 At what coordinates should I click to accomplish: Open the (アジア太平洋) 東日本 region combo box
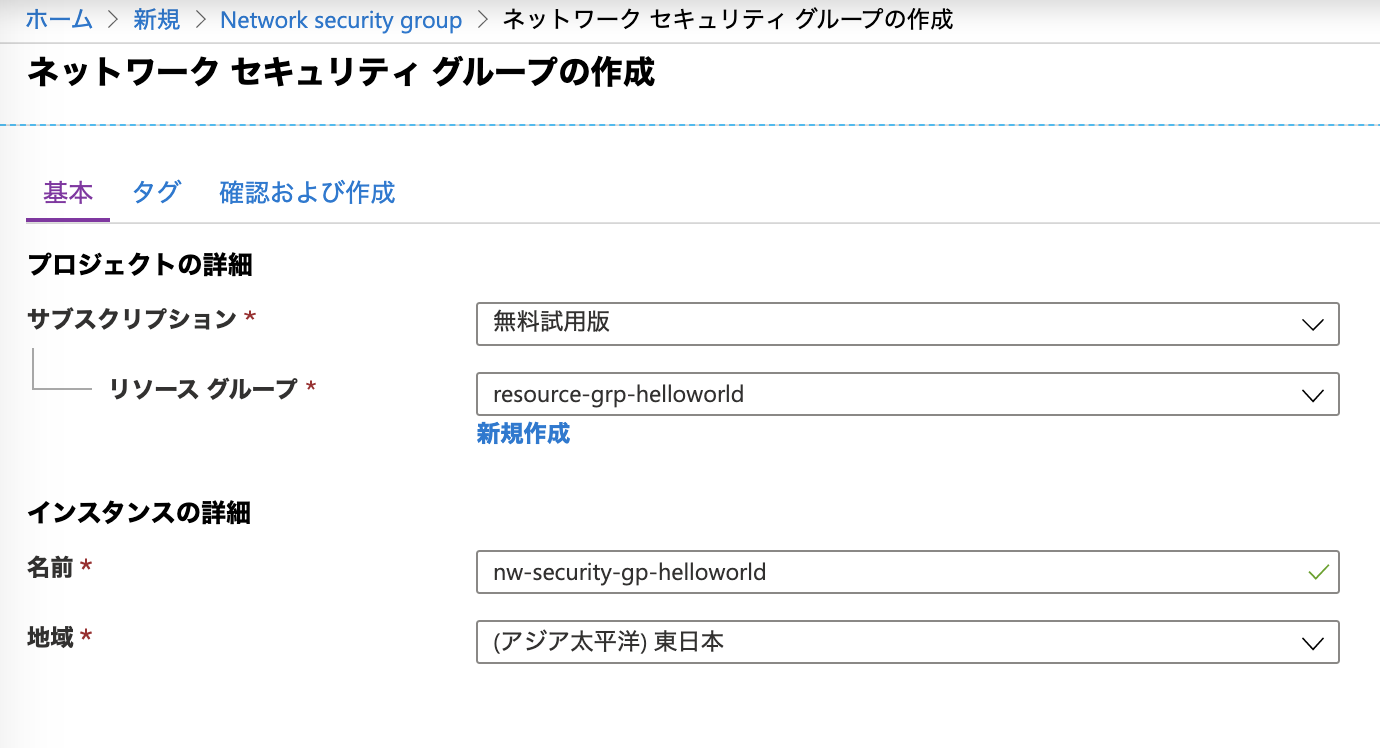[908, 642]
